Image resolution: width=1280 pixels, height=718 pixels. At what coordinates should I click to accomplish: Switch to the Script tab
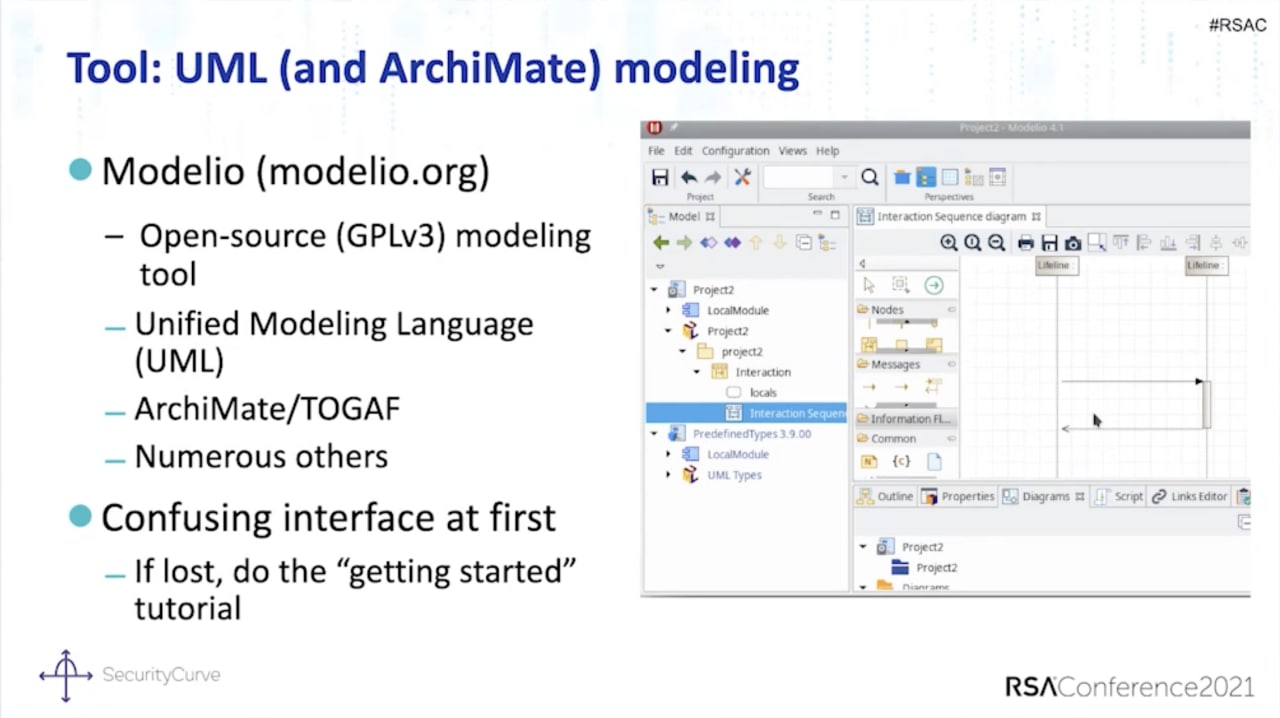point(1119,496)
